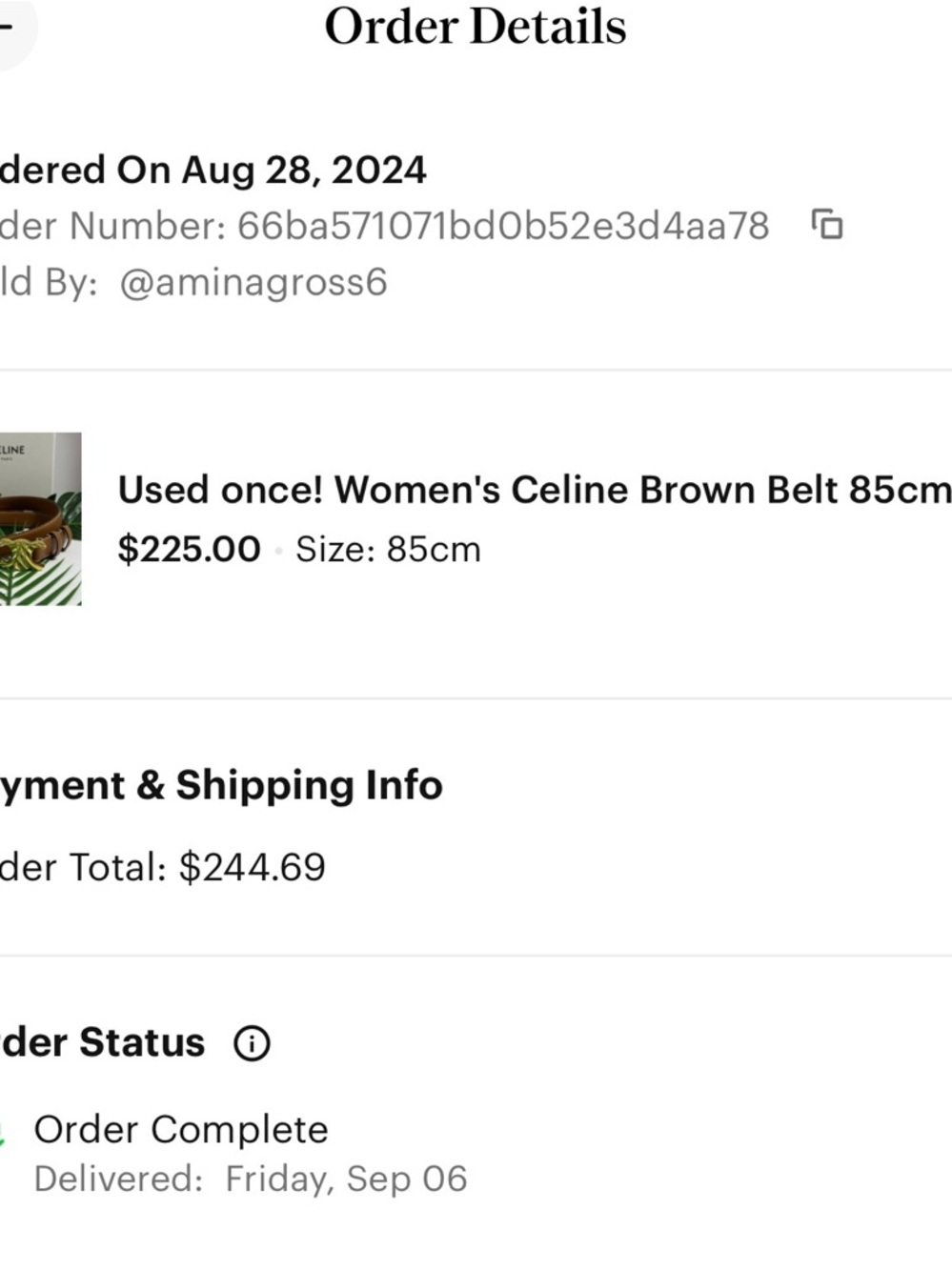Screen dimensions: 952x1270
Task: Open the Used once! Celine Belt listing
Action: [x=534, y=490]
